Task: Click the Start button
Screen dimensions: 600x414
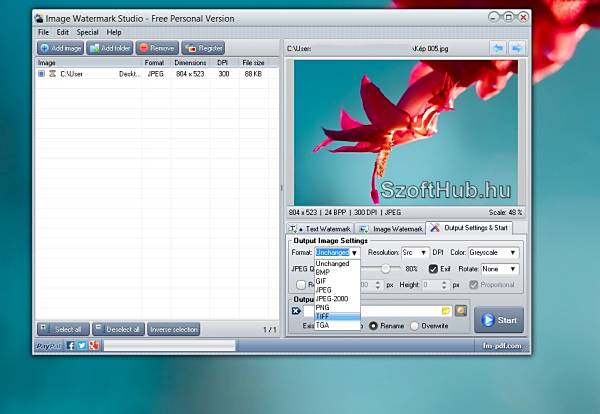Action: tap(498, 320)
